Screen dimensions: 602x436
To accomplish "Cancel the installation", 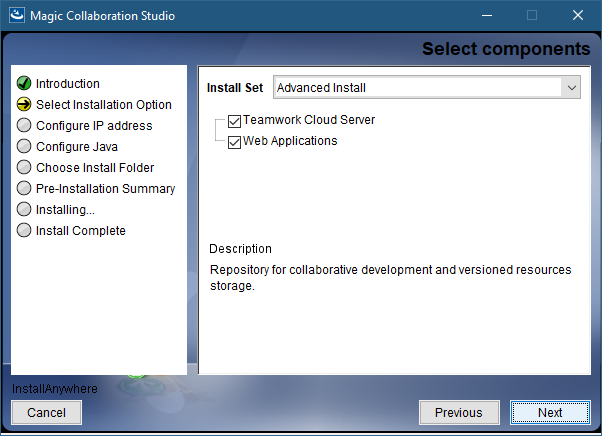I will click(x=46, y=412).
